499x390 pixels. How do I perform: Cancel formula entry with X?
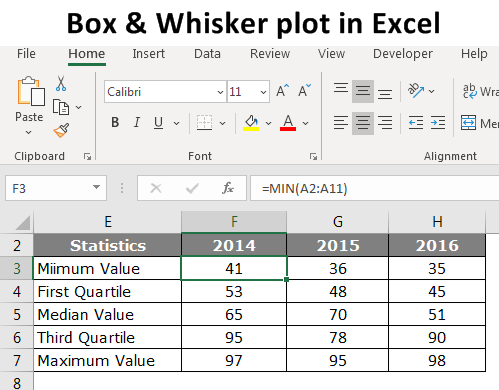(156, 189)
